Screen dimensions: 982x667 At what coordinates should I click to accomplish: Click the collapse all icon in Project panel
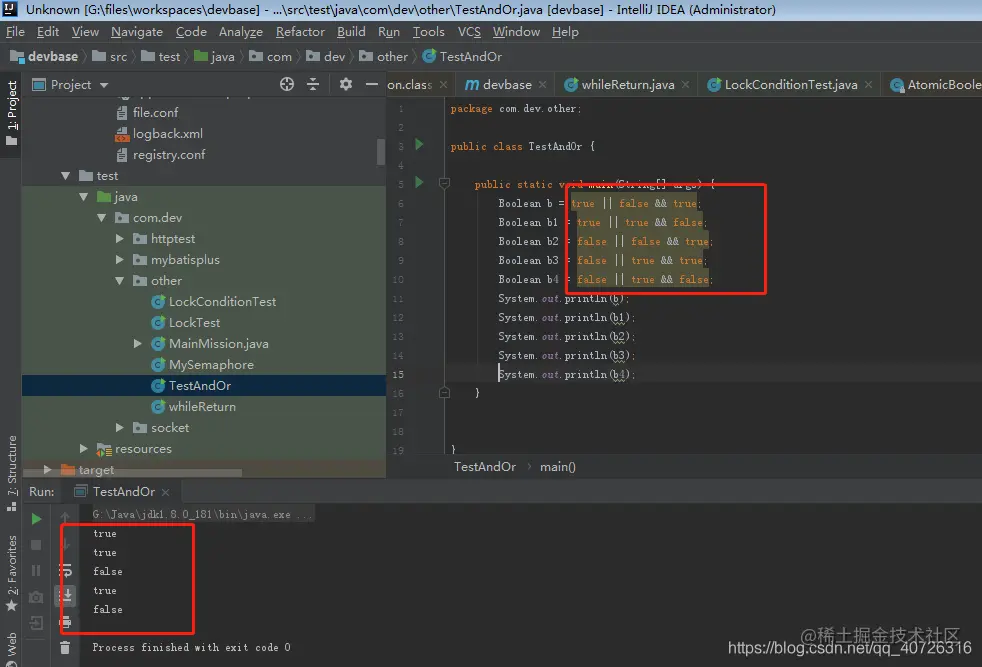pyautogui.click(x=313, y=84)
